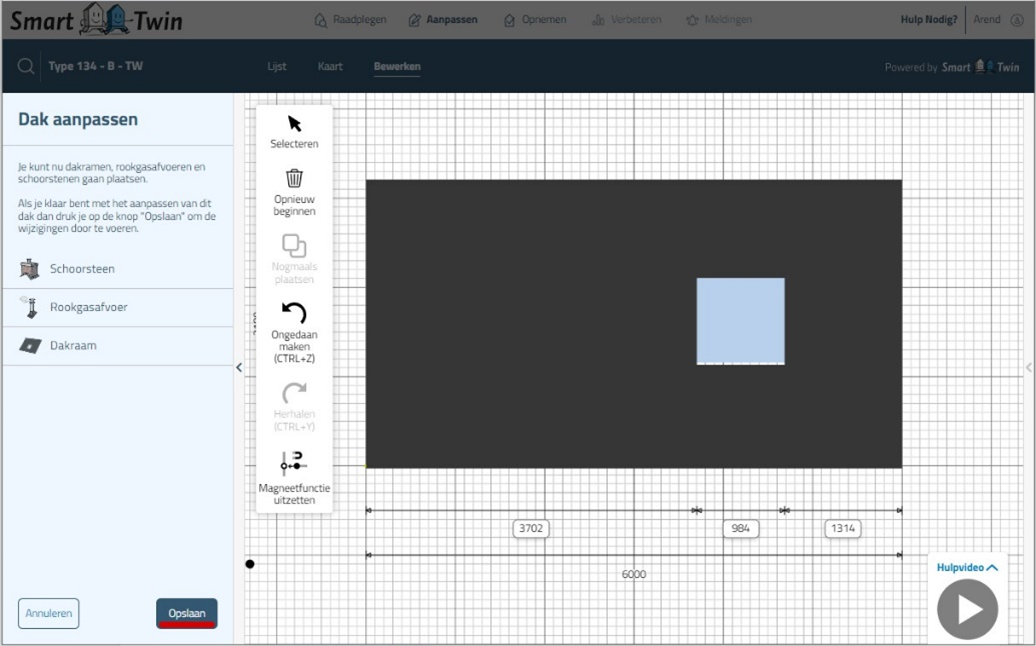Switch to the Lijst tab
The image size is (1036, 646).
pos(277,67)
